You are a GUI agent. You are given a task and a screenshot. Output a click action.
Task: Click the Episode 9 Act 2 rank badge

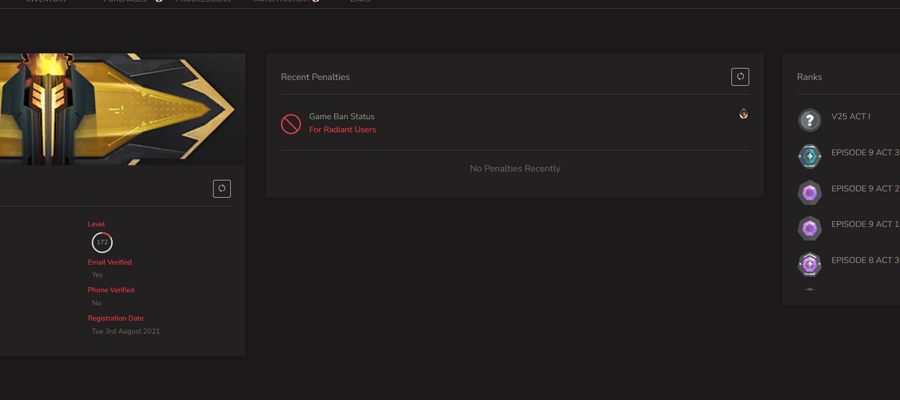809,193
